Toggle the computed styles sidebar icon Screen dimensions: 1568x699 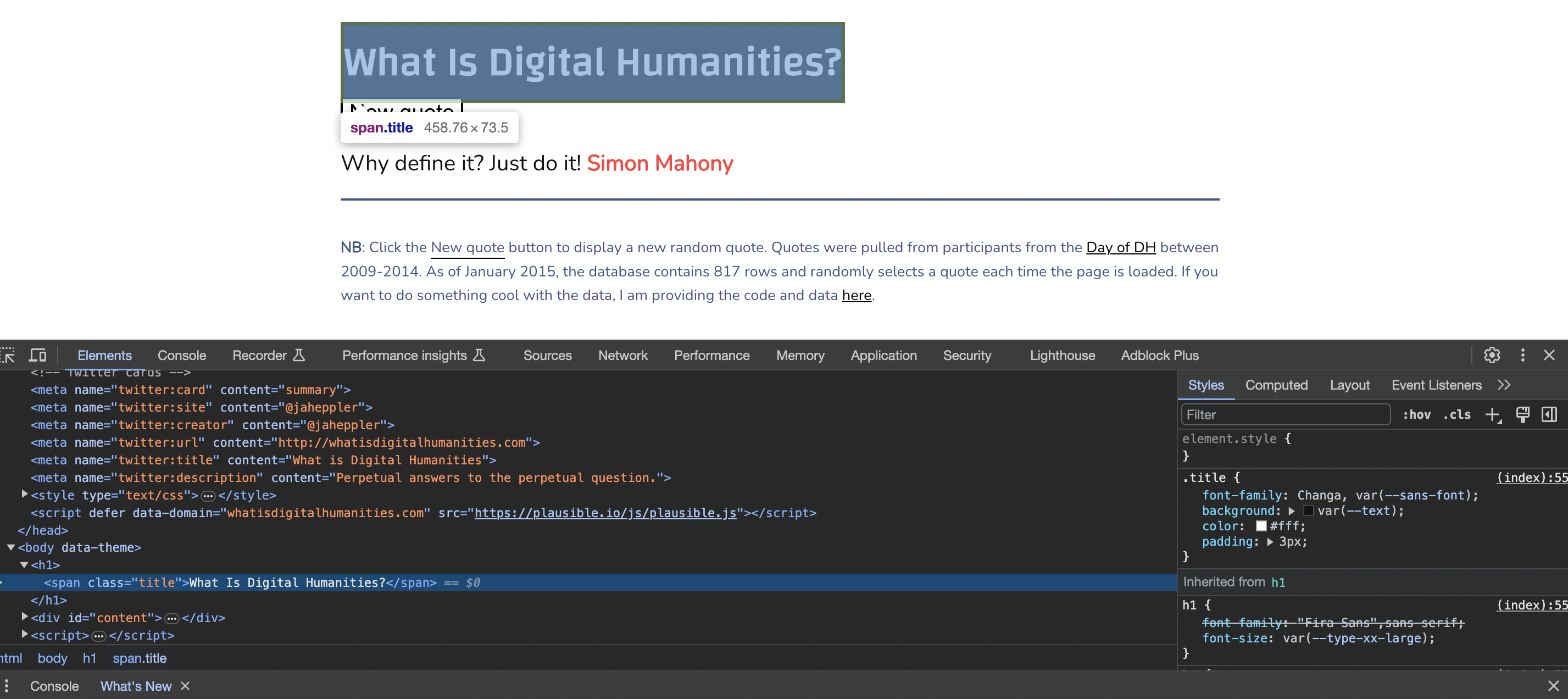tap(1549, 415)
